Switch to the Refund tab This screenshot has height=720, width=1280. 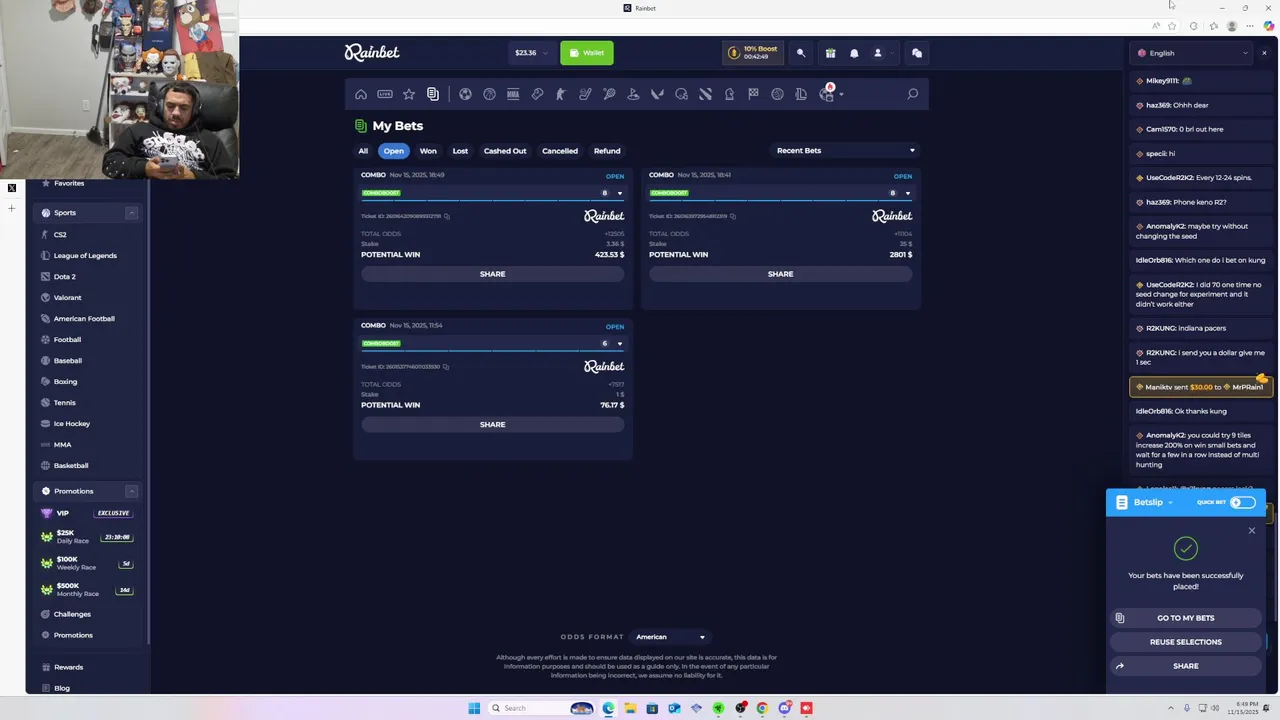[x=607, y=151]
